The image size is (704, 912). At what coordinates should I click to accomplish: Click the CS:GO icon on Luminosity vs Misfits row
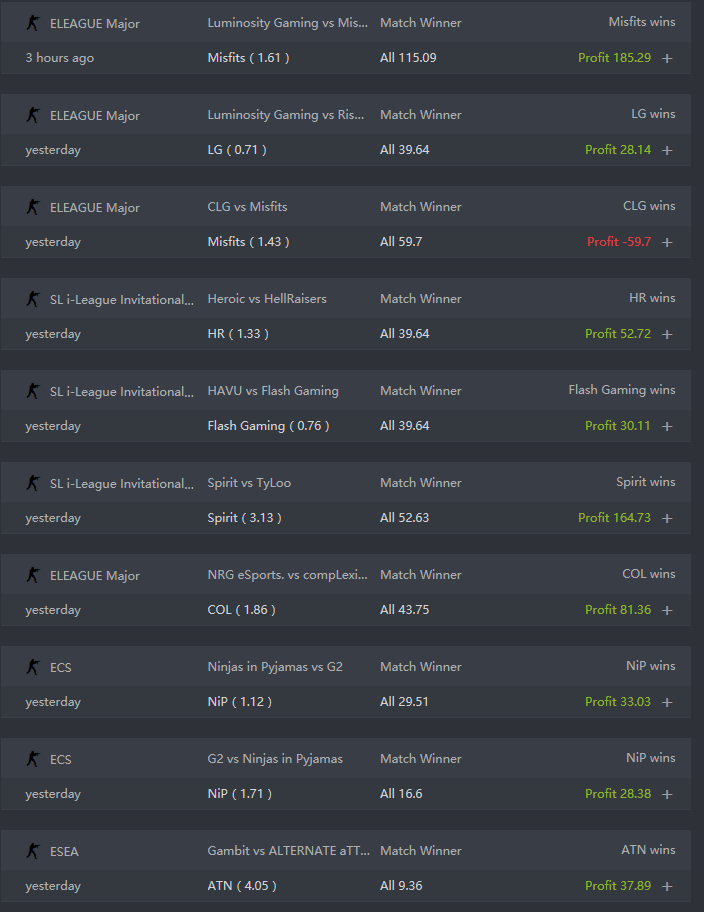33,23
